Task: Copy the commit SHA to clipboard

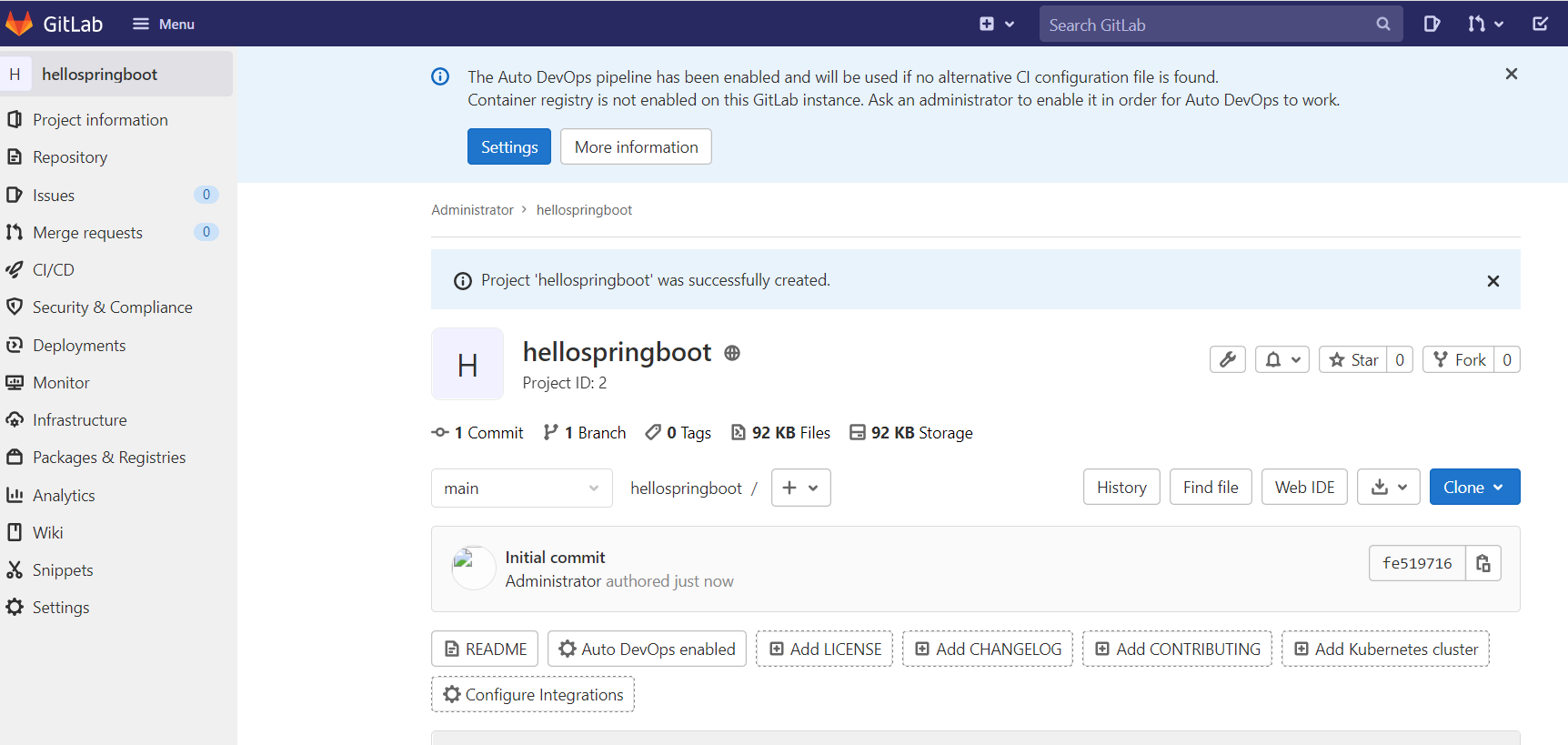Action: click(1483, 563)
